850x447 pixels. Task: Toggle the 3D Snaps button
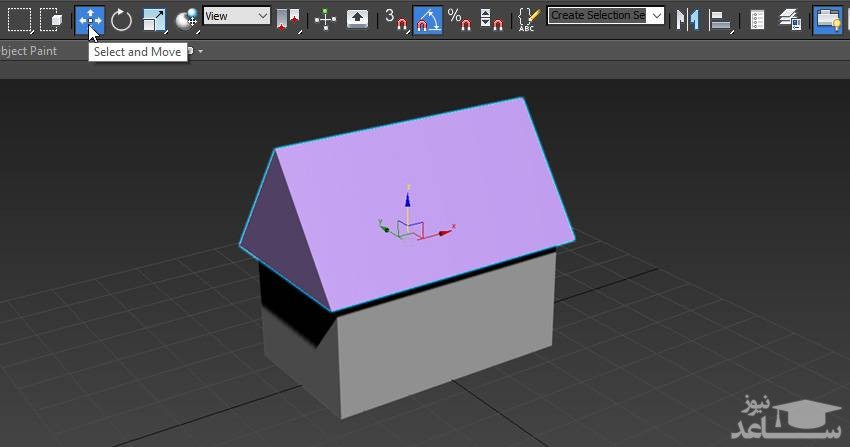coord(395,18)
